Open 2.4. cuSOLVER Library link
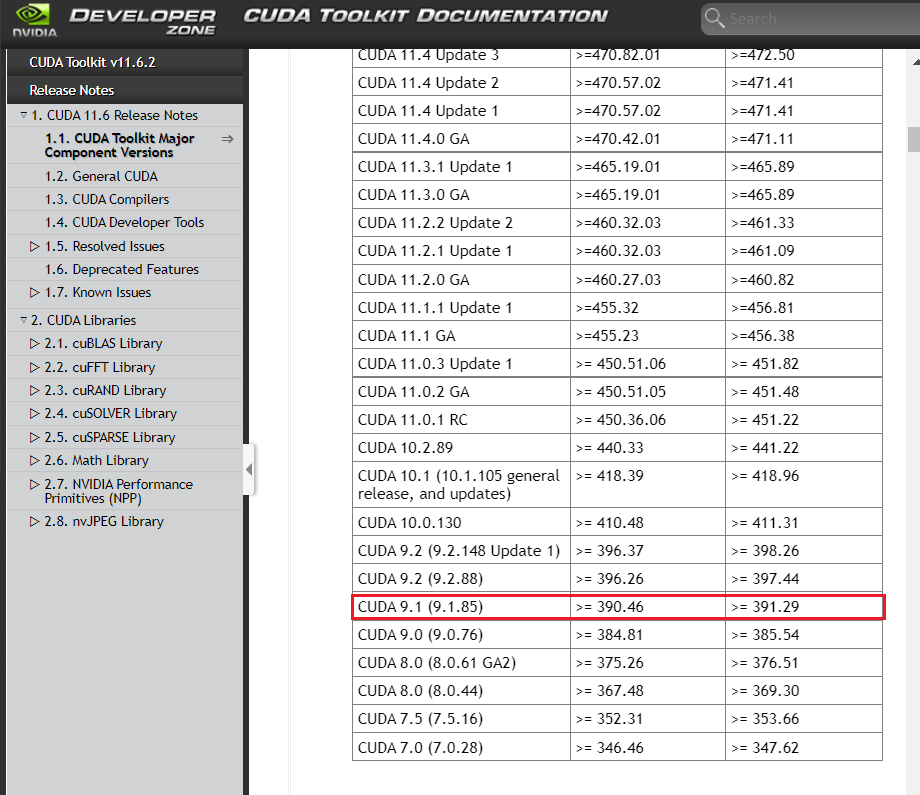The height and width of the screenshot is (795, 920). tap(110, 414)
